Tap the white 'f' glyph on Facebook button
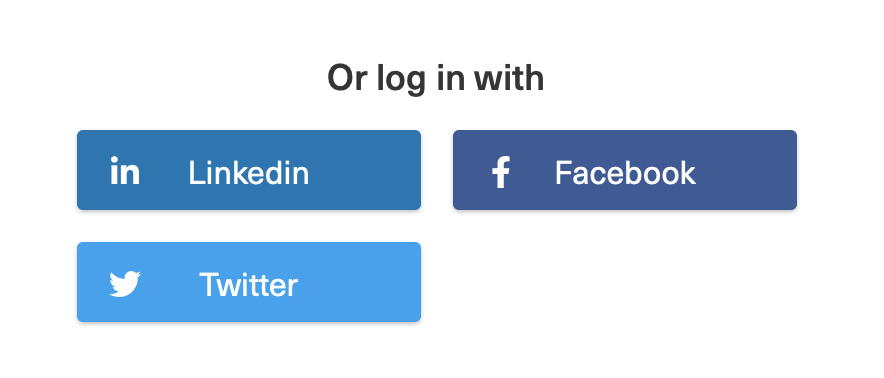This screenshot has width=884, height=378. coord(501,172)
